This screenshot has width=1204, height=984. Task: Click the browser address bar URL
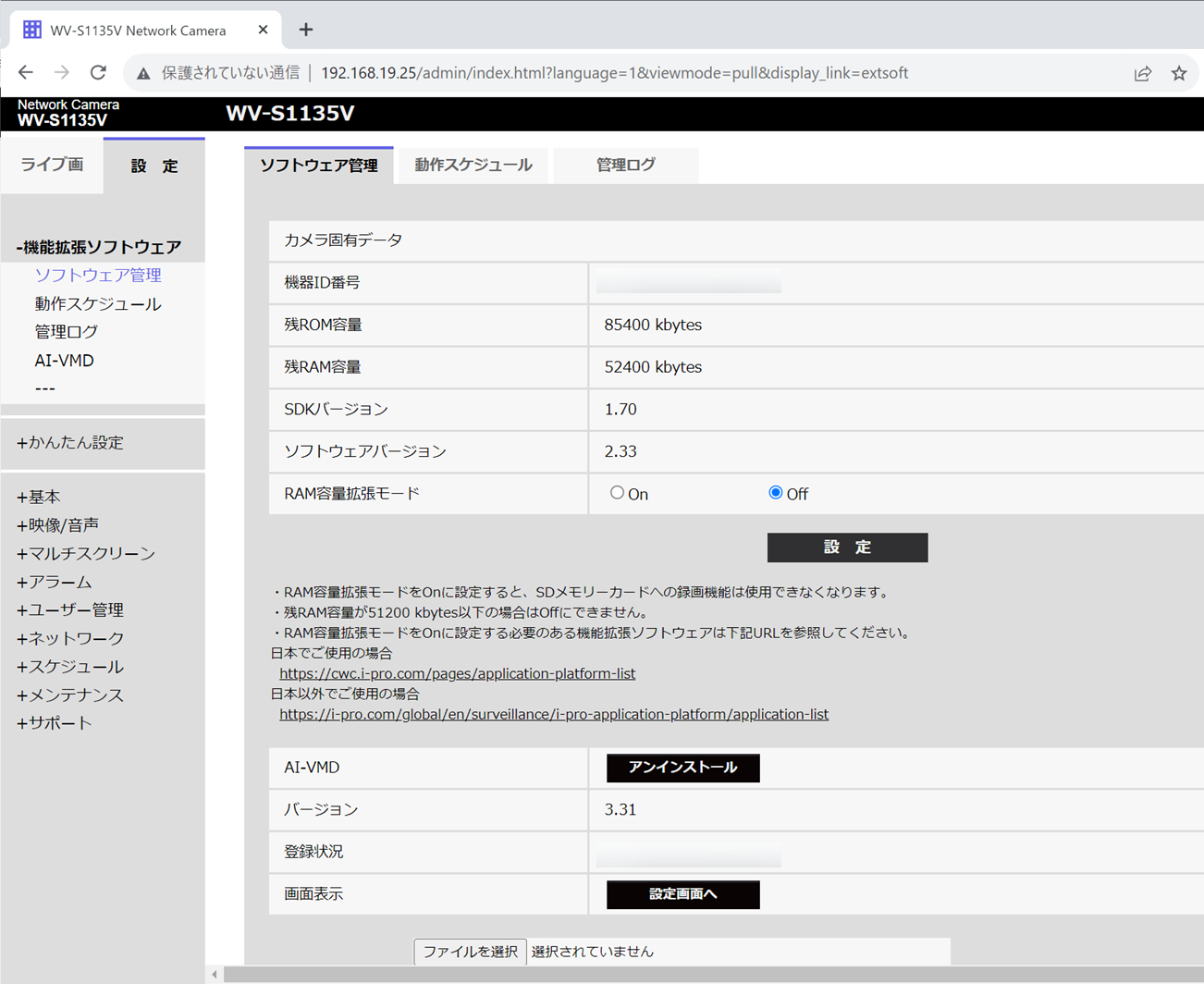(x=615, y=73)
